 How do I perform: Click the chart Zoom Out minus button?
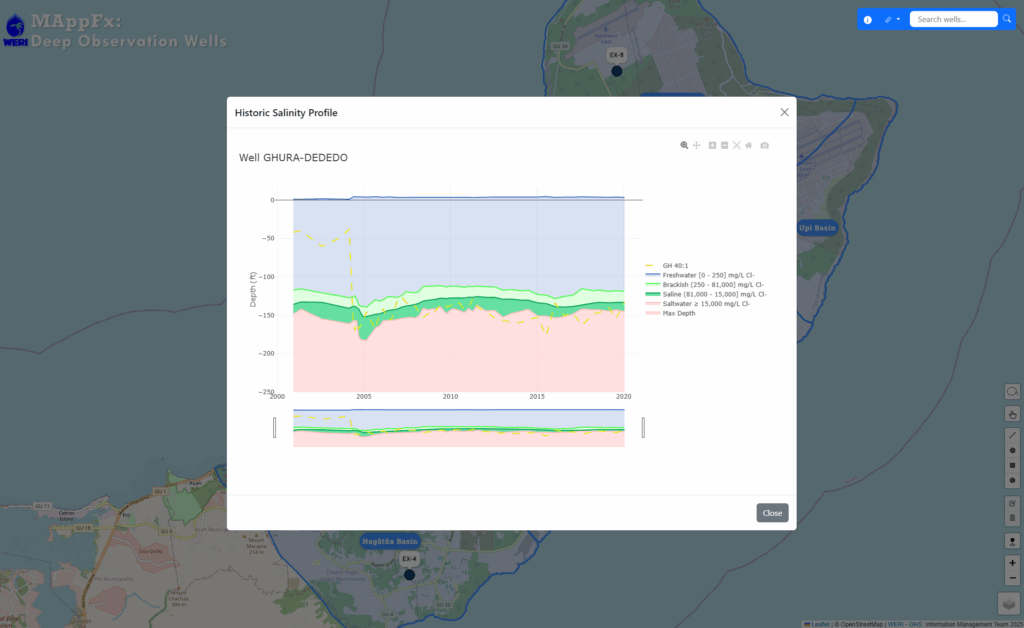(725, 146)
